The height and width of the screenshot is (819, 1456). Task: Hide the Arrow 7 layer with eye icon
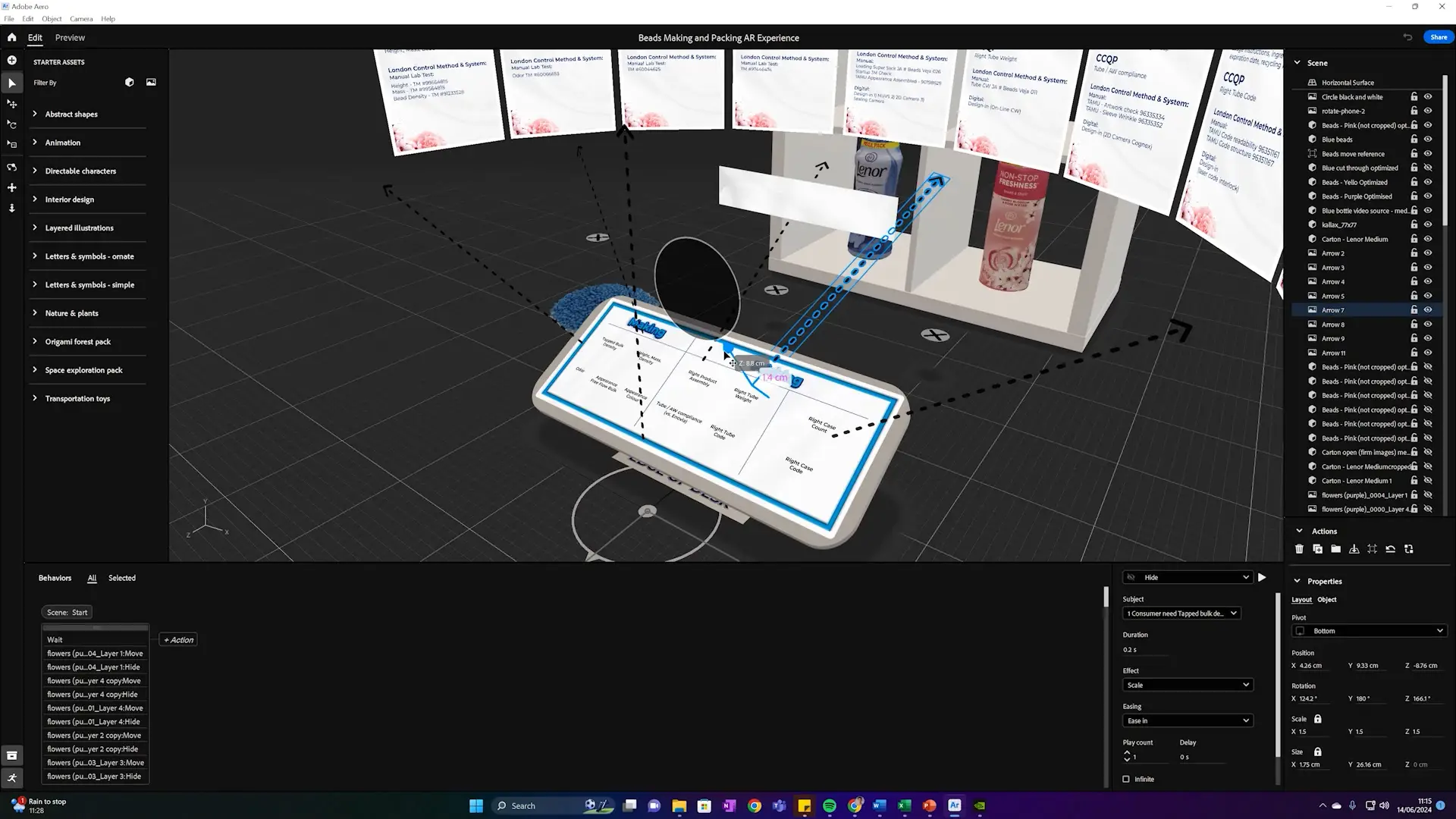(x=1428, y=310)
